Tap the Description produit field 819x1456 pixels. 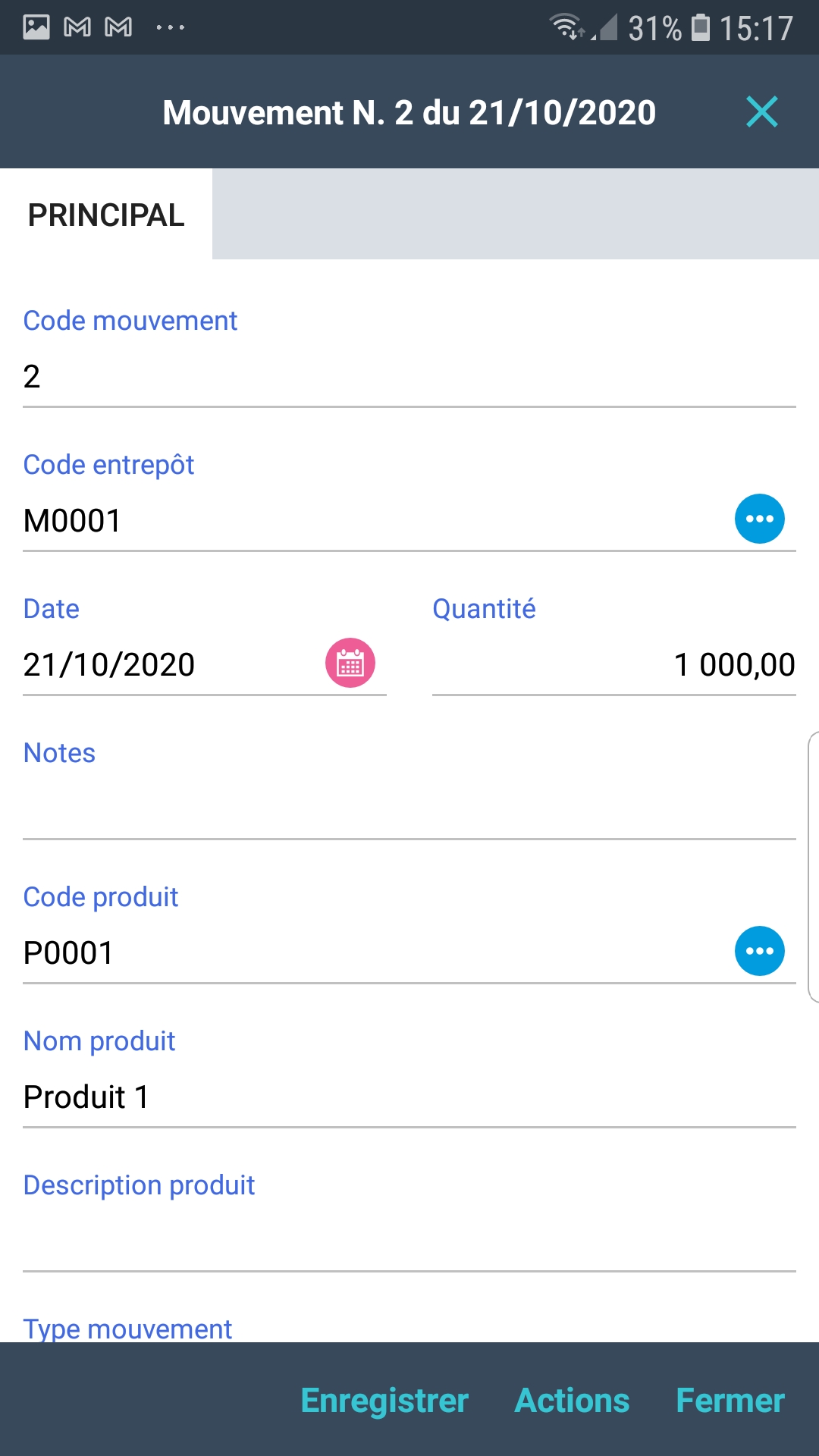(x=409, y=1240)
